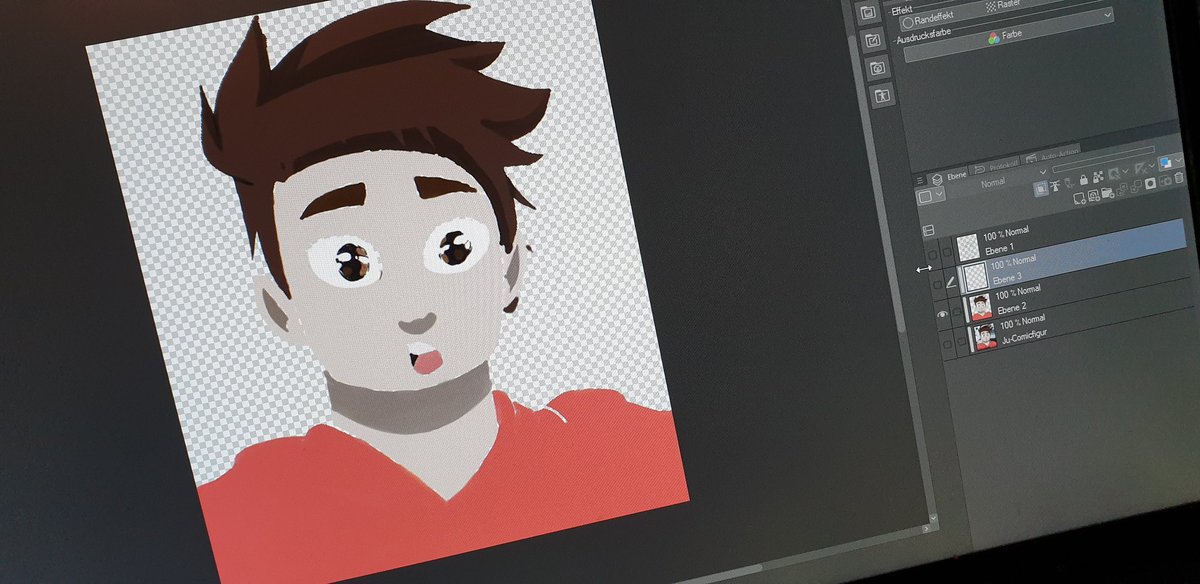Click the figure folder icon in vertical strip

click(x=882, y=96)
